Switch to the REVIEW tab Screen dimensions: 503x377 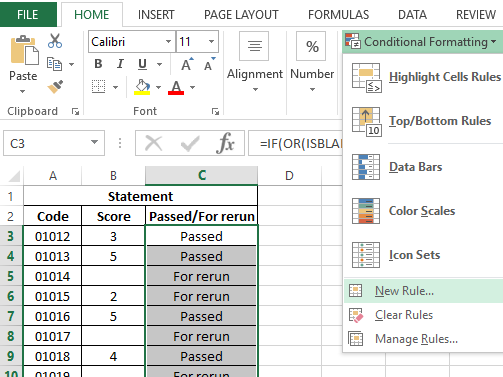click(476, 15)
